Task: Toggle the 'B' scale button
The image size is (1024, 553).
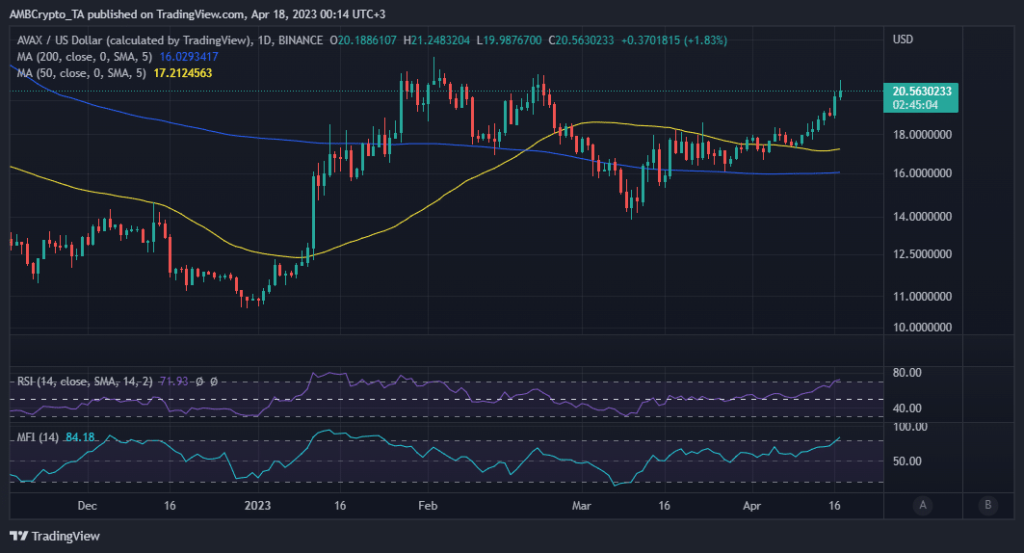Action: click(988, 504)
